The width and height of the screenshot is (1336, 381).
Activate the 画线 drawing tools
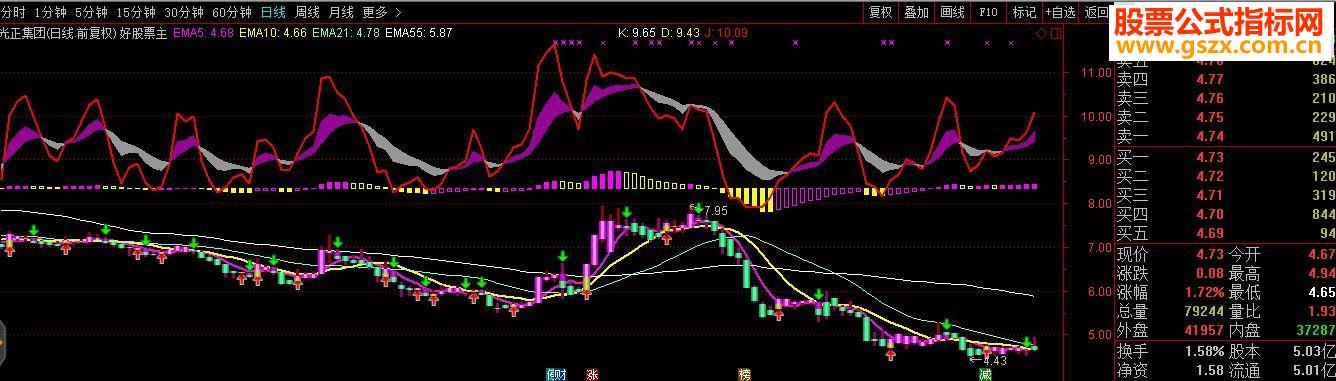pos(952,12)
